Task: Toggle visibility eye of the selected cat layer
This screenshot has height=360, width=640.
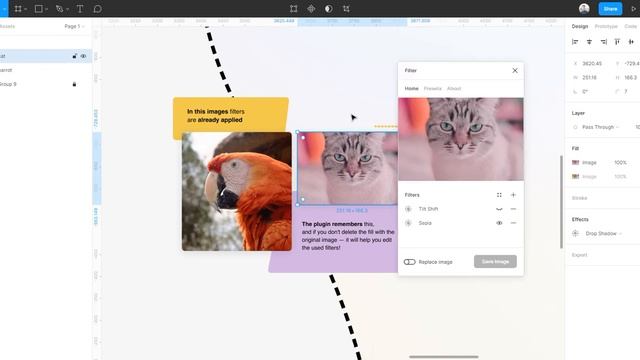Action: point(83,56)
